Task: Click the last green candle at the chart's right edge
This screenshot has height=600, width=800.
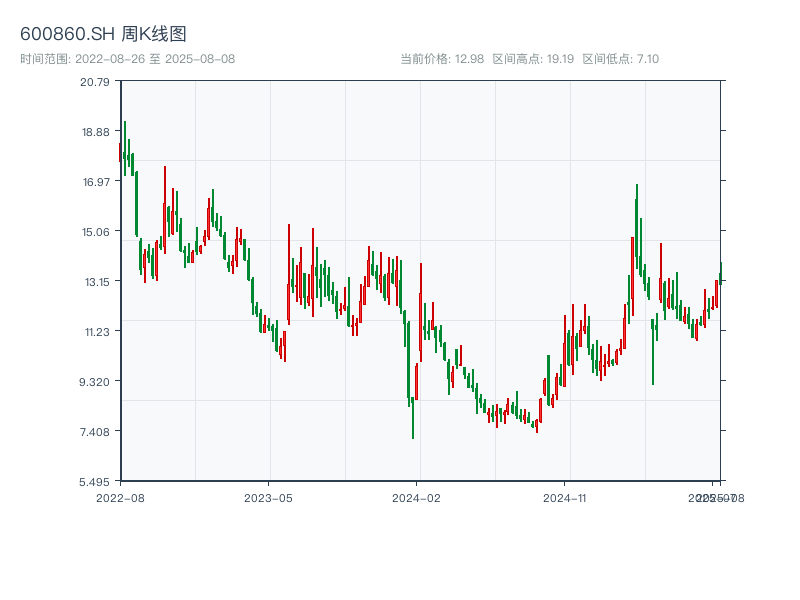Action: pos(721,272)
